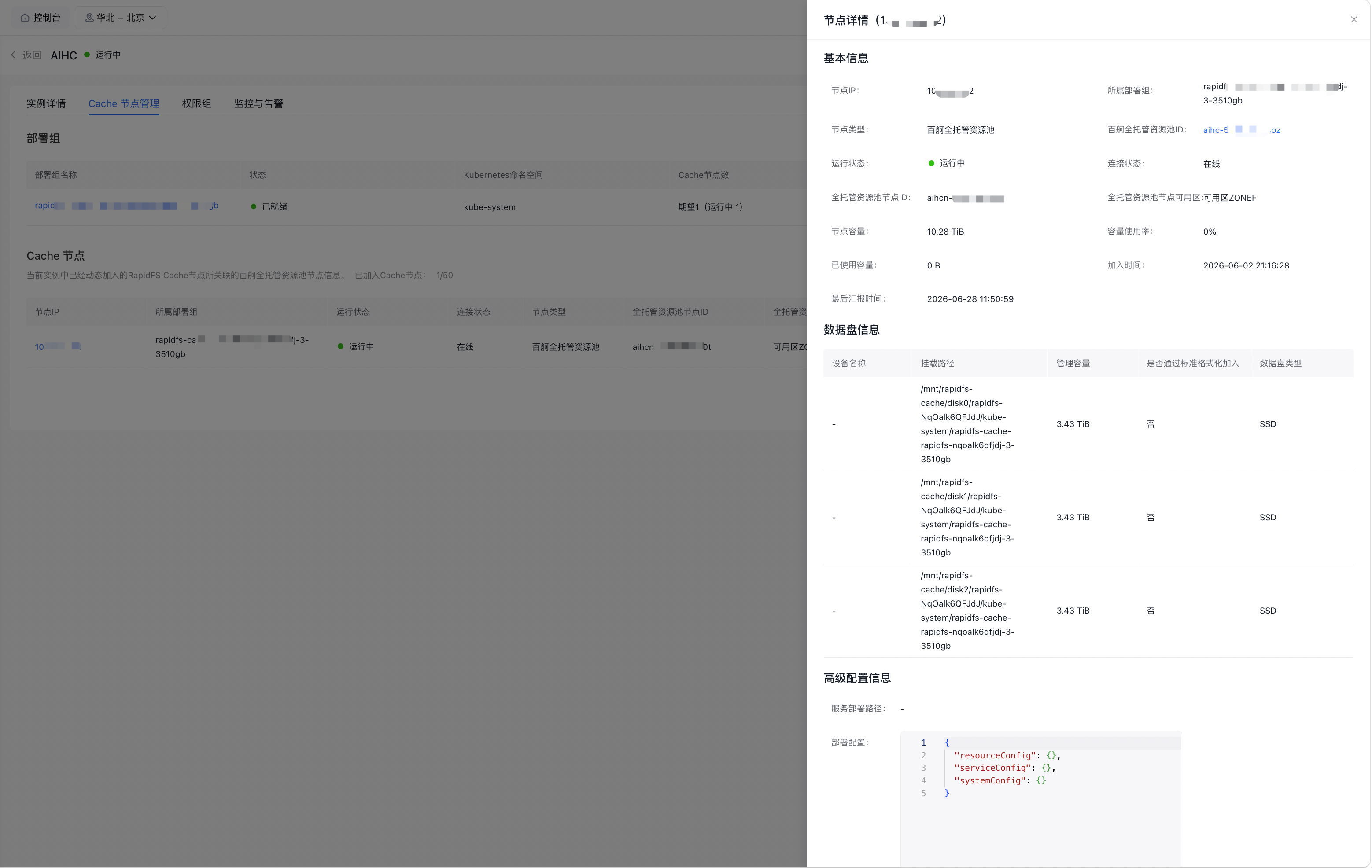This screenshot has width=1372, height=868.
Task: Click the 节点IP column header in Cache table
Action: 47,312
